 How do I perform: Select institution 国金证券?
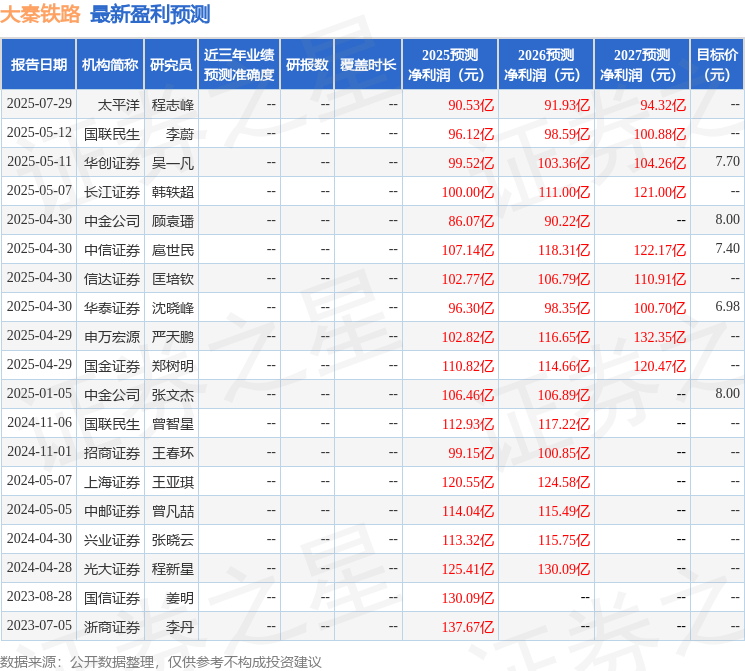[x=112, y=366]
